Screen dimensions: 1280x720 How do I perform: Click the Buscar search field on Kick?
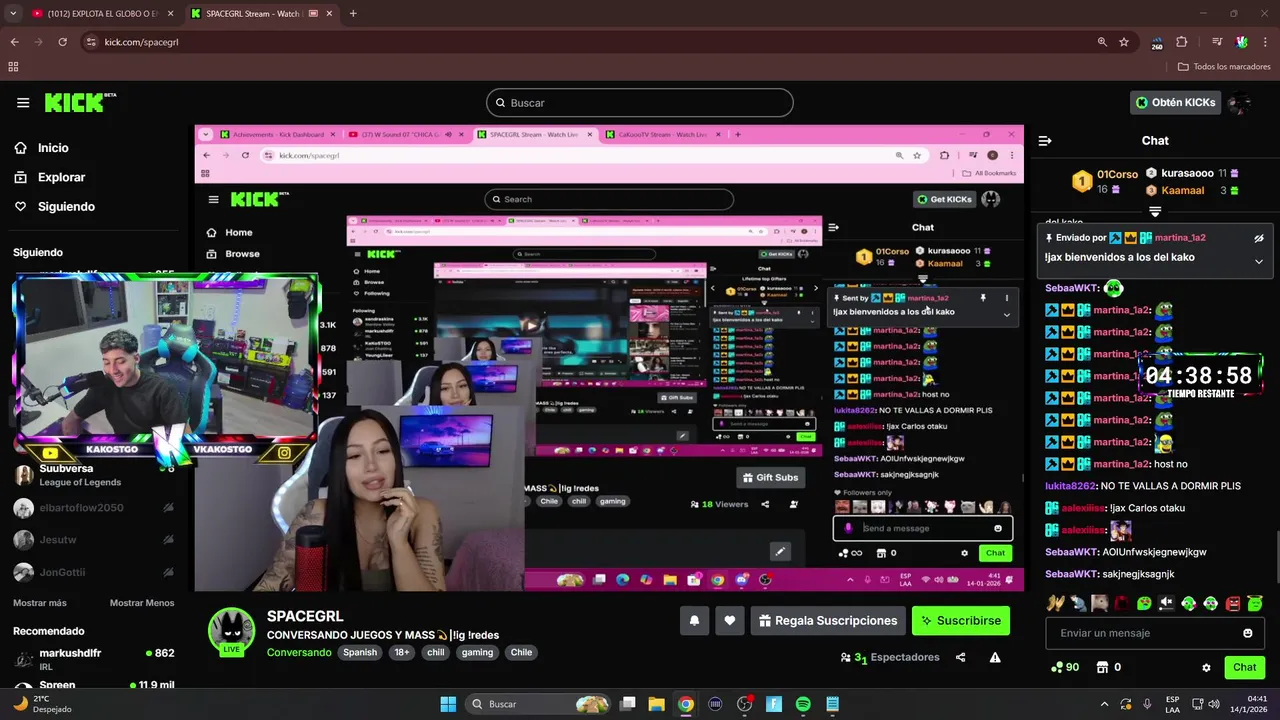pyautogui.click(x=640, y=103)
